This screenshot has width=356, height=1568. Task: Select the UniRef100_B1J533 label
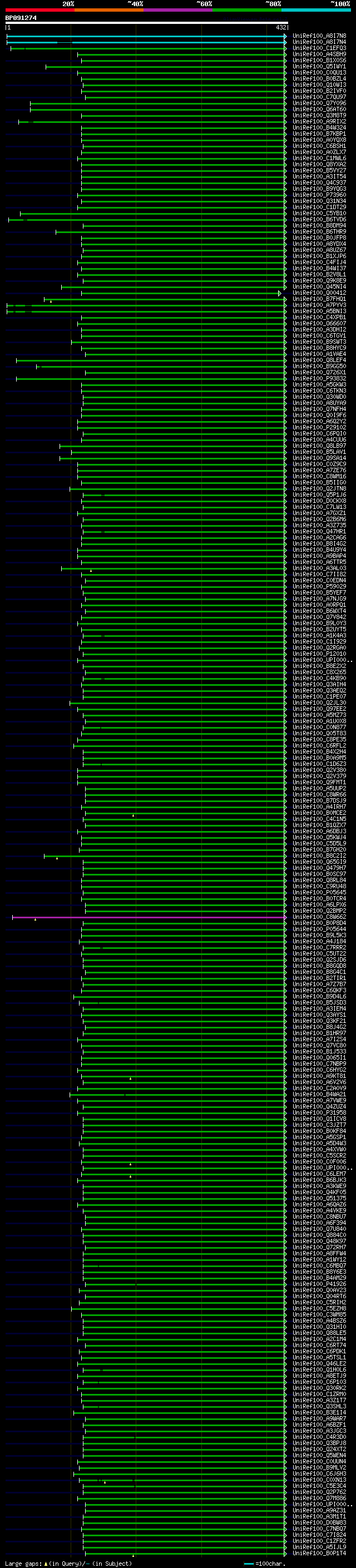[319, 1052]
